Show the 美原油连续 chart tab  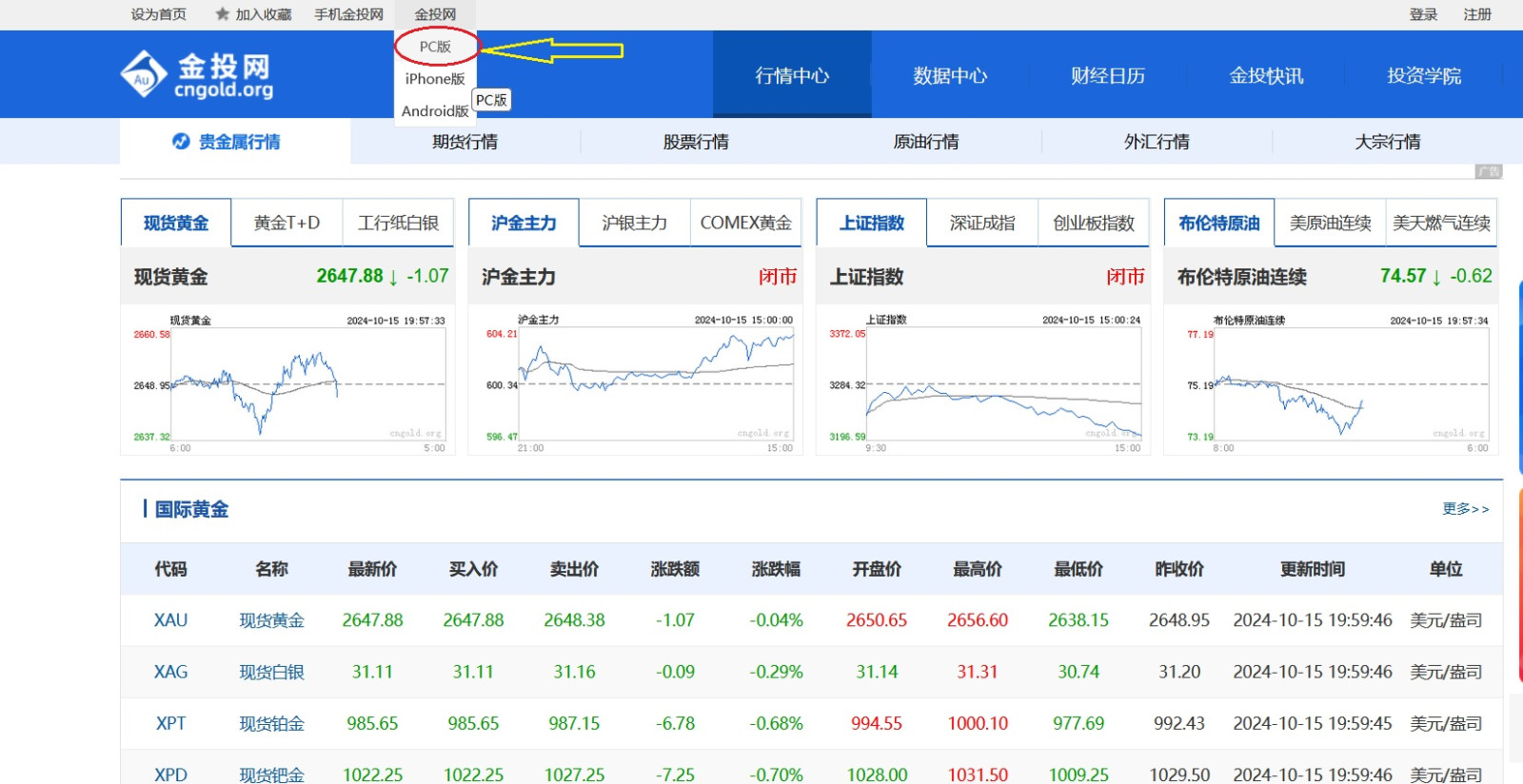tap(1330, 223)
